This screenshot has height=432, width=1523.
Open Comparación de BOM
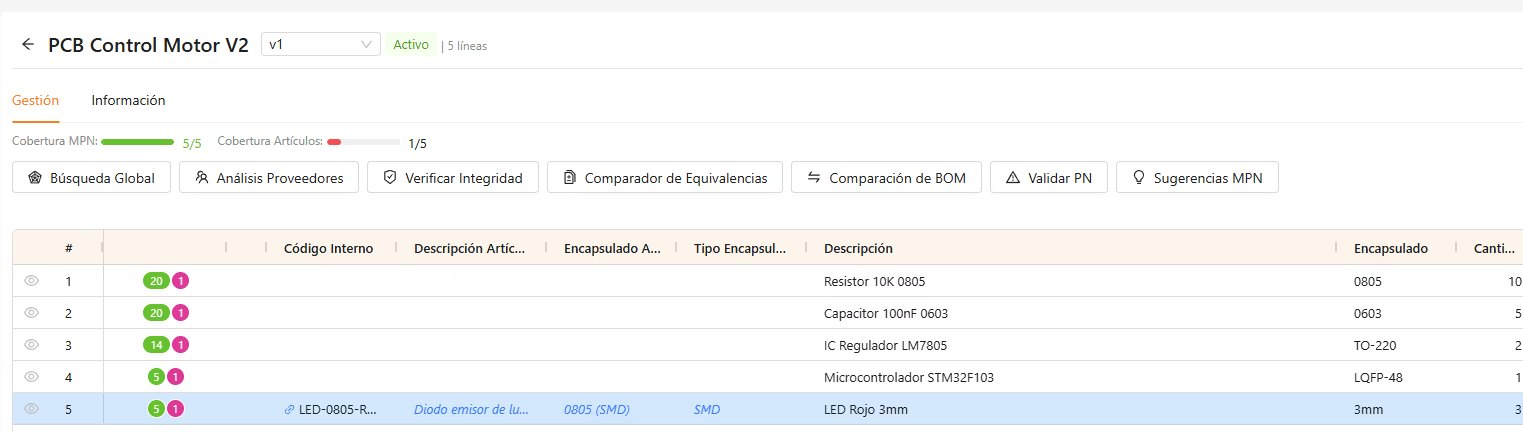point(886,178)
